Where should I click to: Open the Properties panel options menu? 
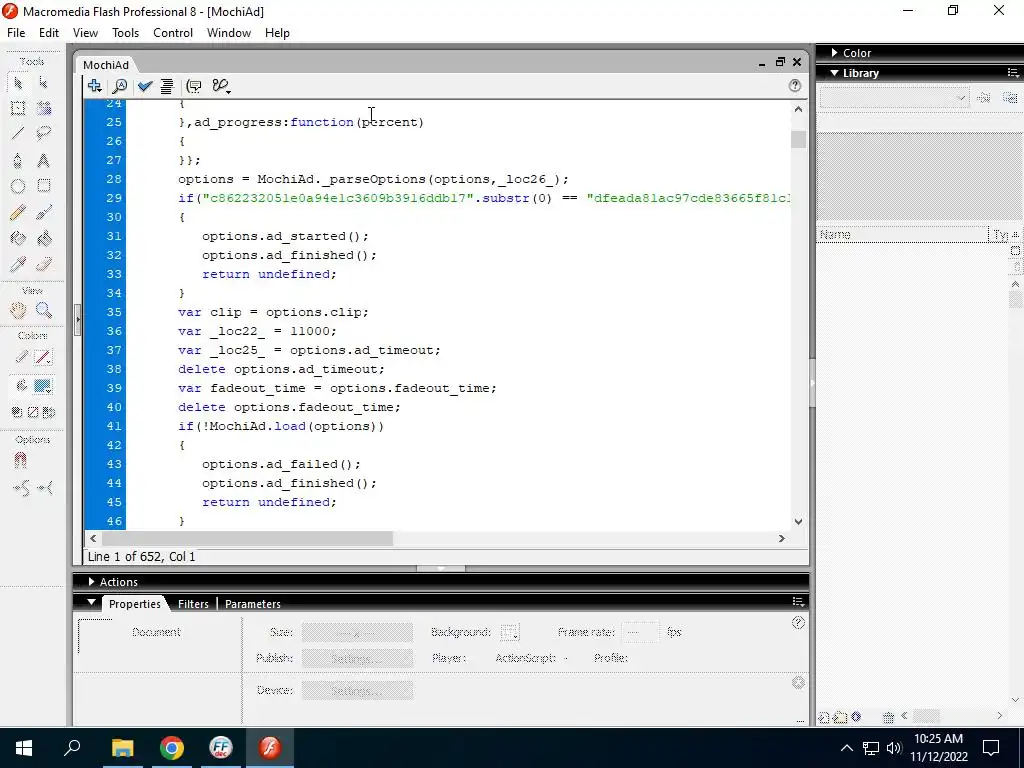tap(798, 601)
